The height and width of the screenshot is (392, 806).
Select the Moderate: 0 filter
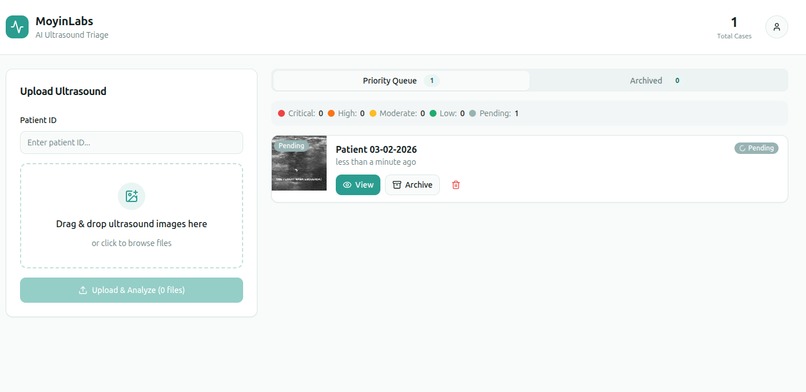397,113
